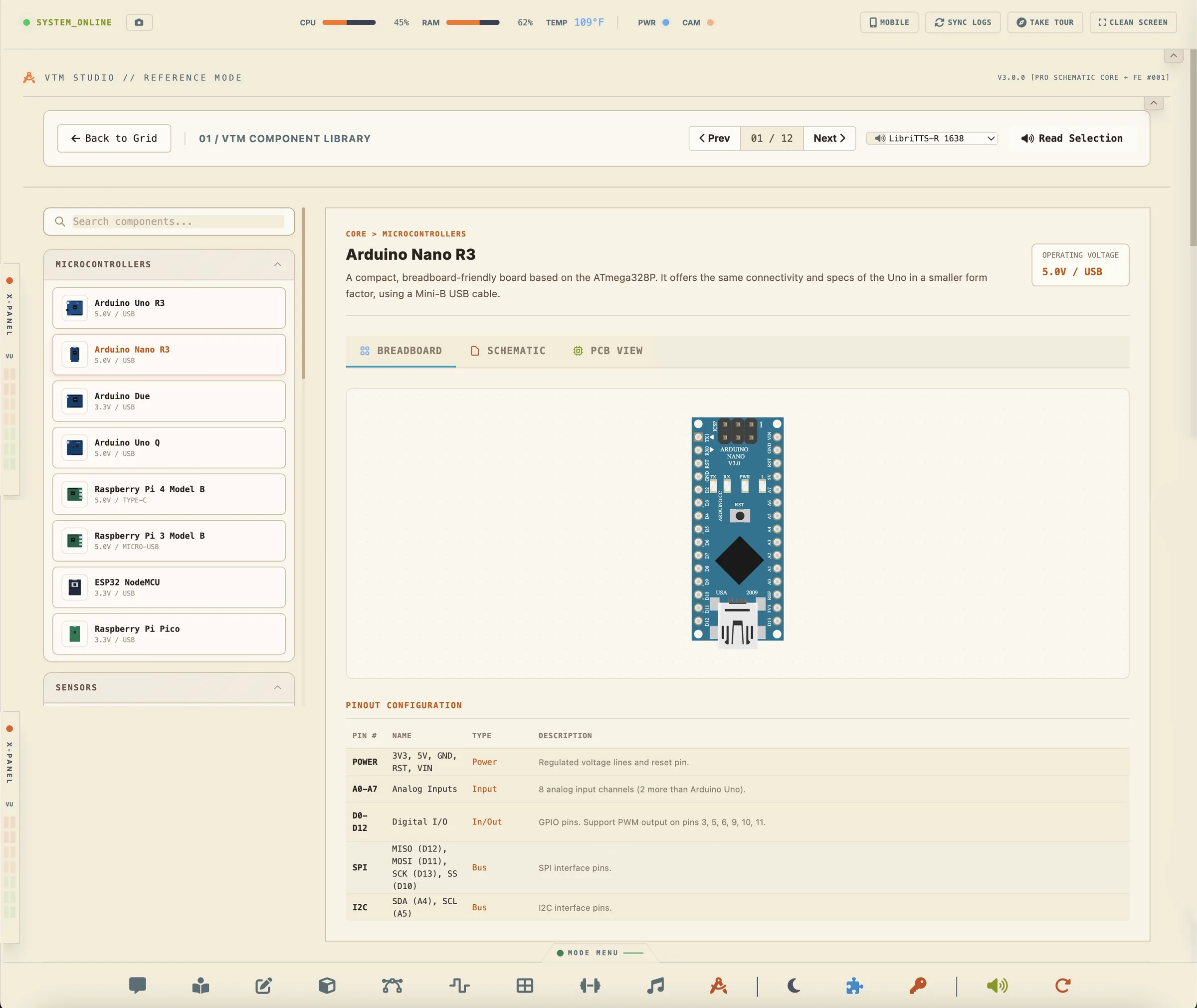The width and height of the screenshot is (1197, 1008).
Task: Click the Back to Grid button
Action: click(x=114, y=138)
